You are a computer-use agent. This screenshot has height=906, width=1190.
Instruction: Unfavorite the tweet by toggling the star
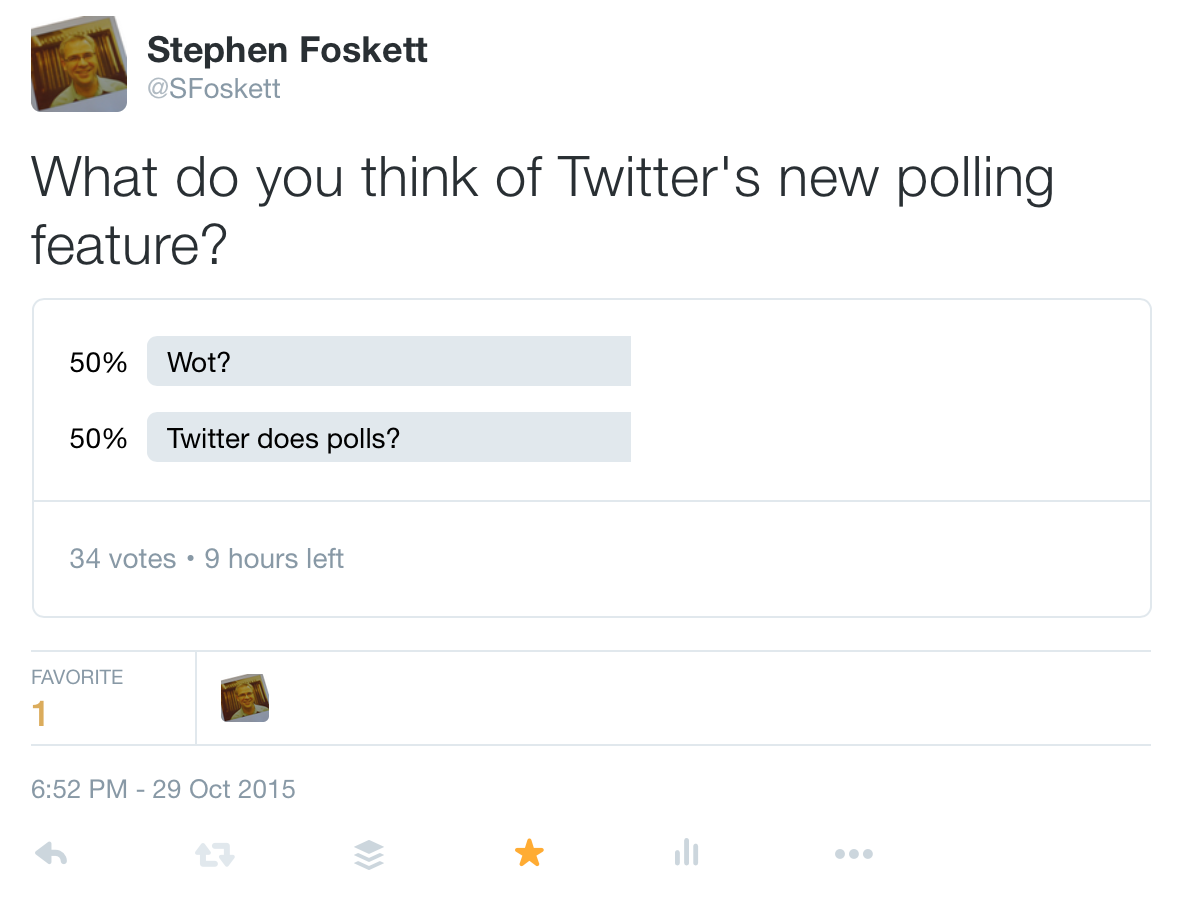pyautogui.click(x=529, y=852)
